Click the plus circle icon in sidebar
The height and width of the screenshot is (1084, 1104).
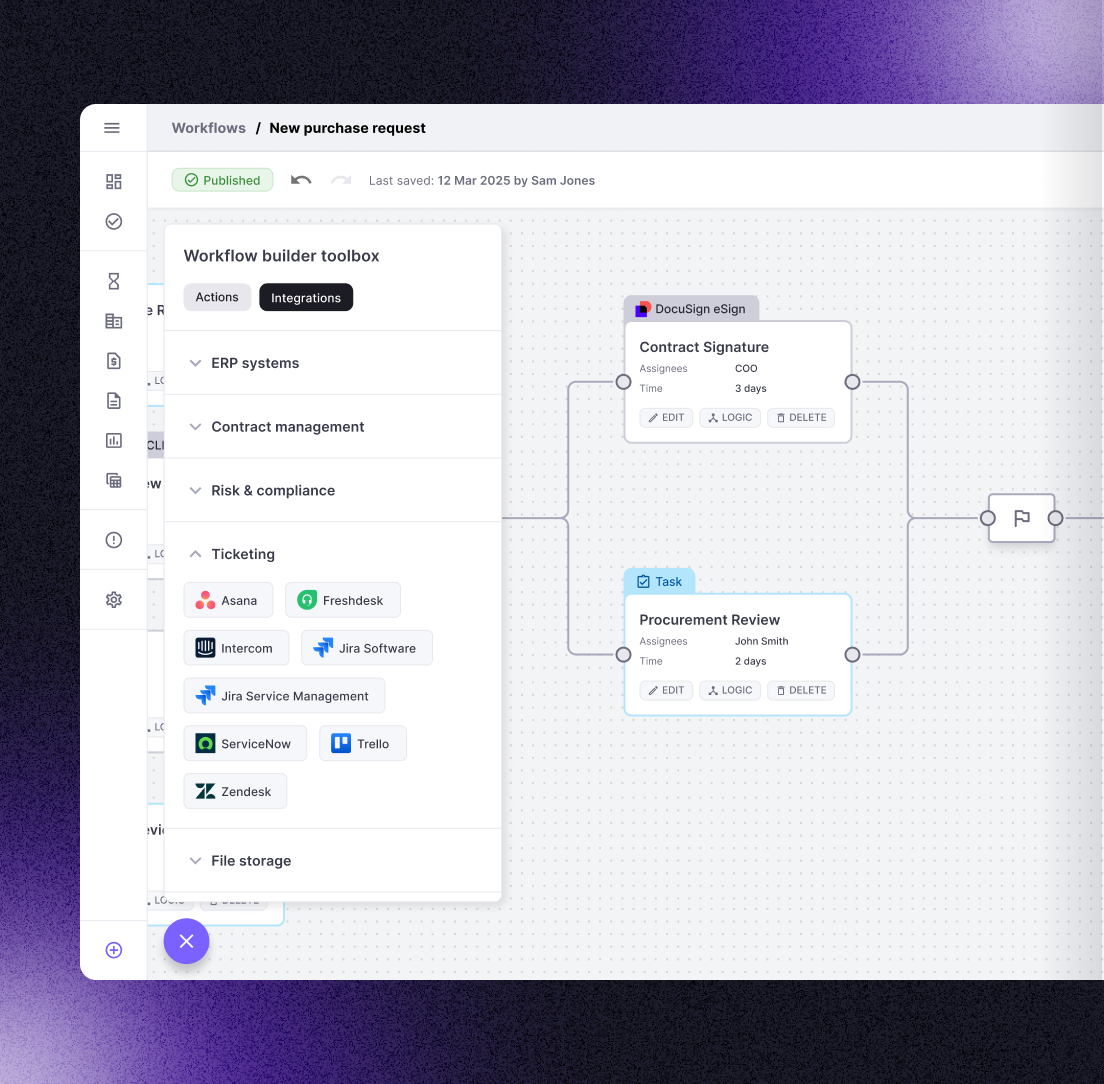tap(113, 950)
